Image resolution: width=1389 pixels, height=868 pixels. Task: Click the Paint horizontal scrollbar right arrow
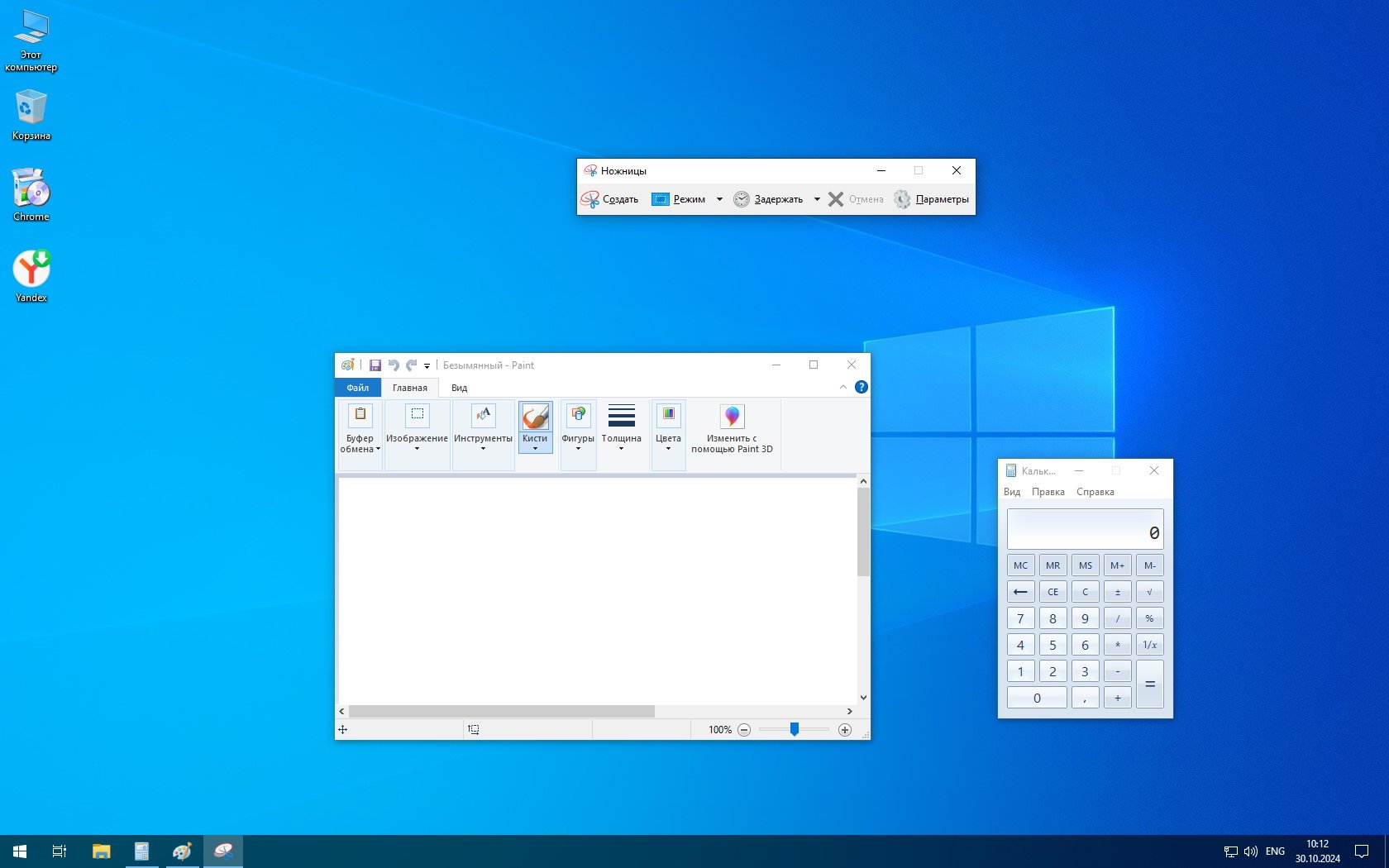(x=849, y=711)
